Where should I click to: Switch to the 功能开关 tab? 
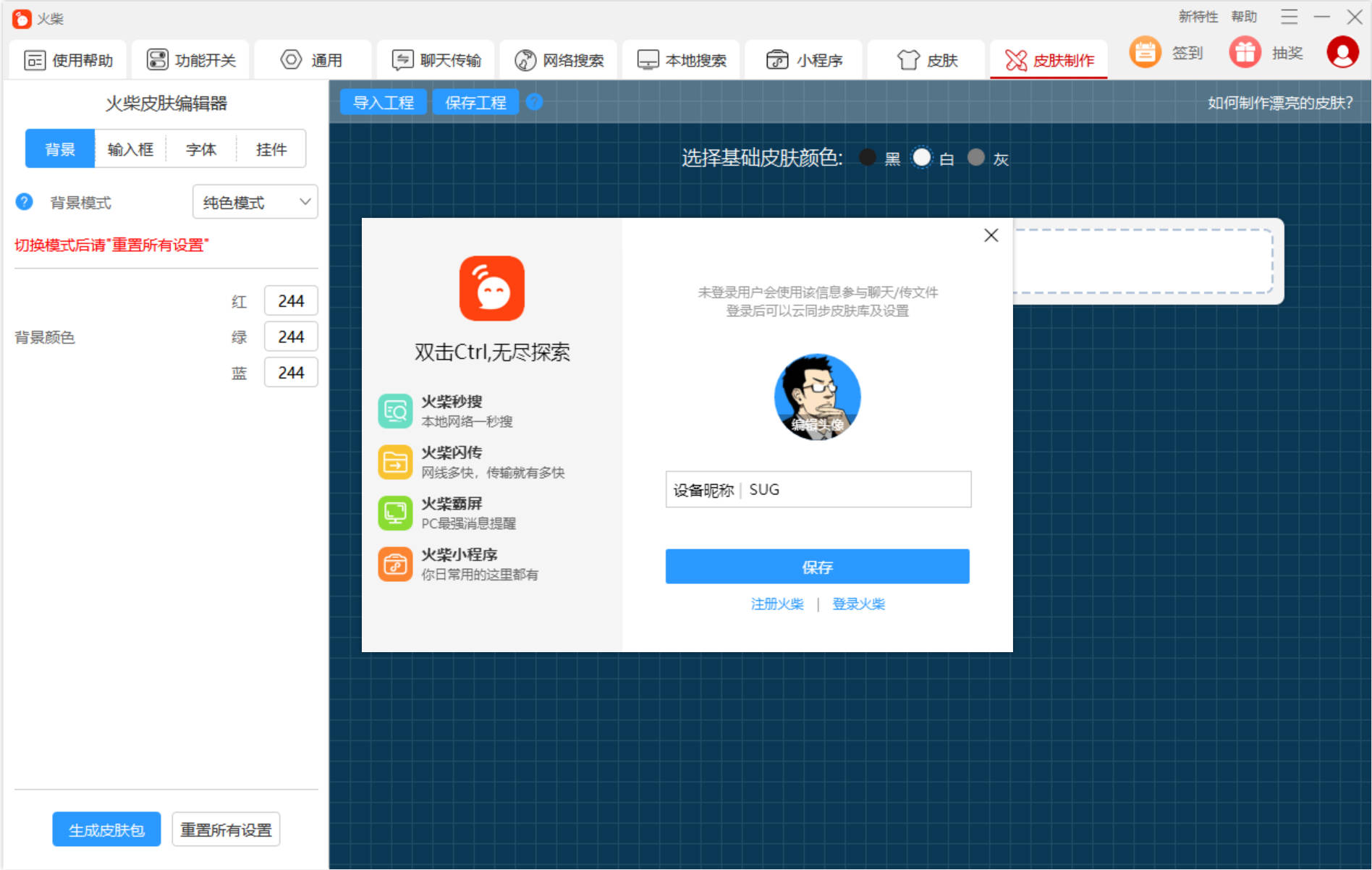(x=191, y=60)
